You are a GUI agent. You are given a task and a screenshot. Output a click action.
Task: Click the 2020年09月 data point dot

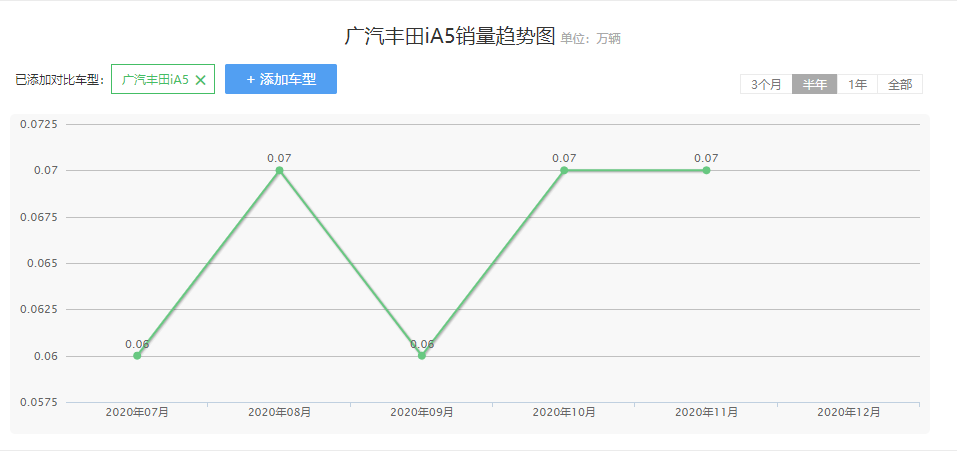pos(422,356)
